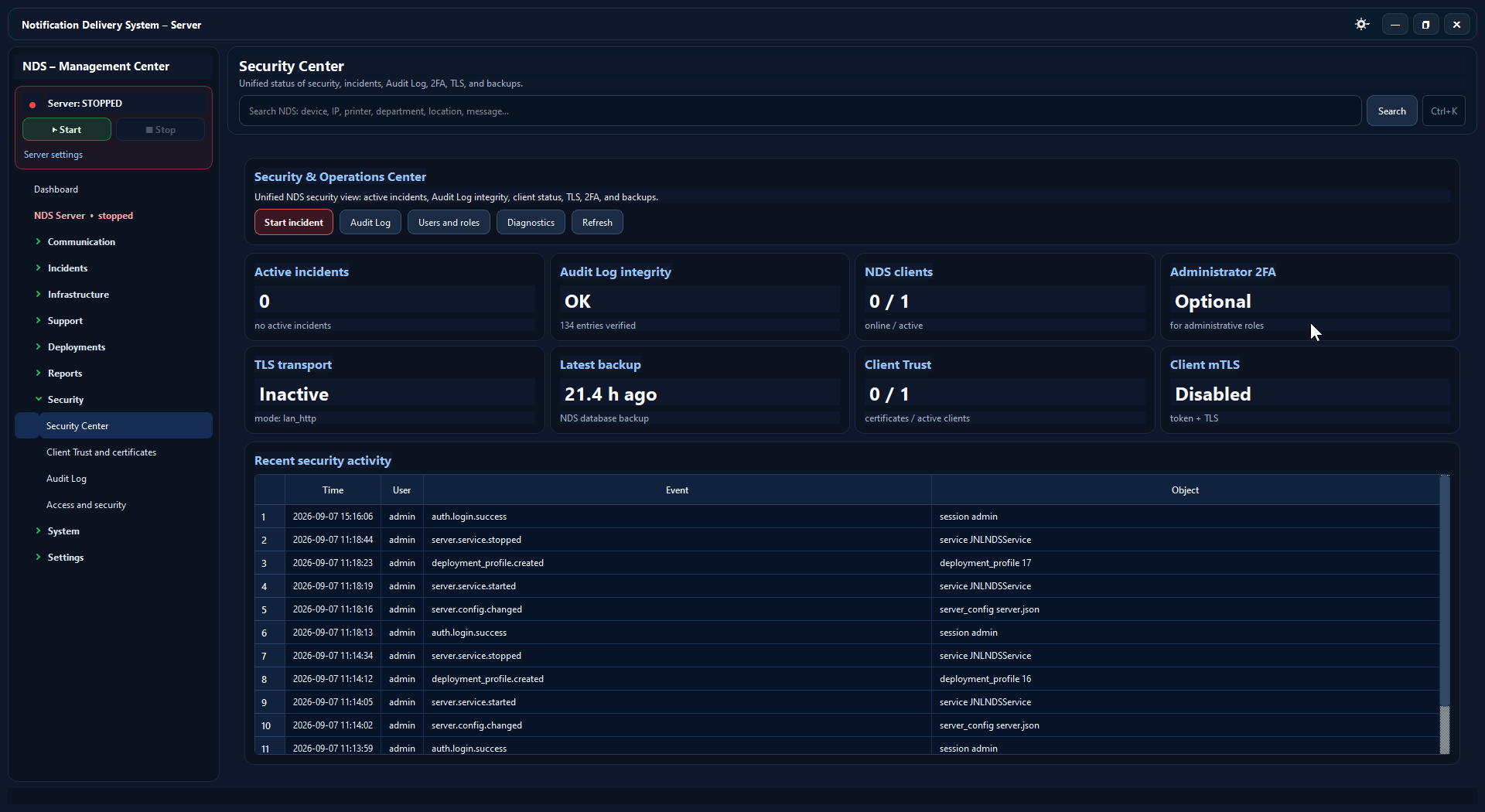Expand the Support section chevron
The width and height of the screenshot is (1485, 812).
[x=38, y=321]
